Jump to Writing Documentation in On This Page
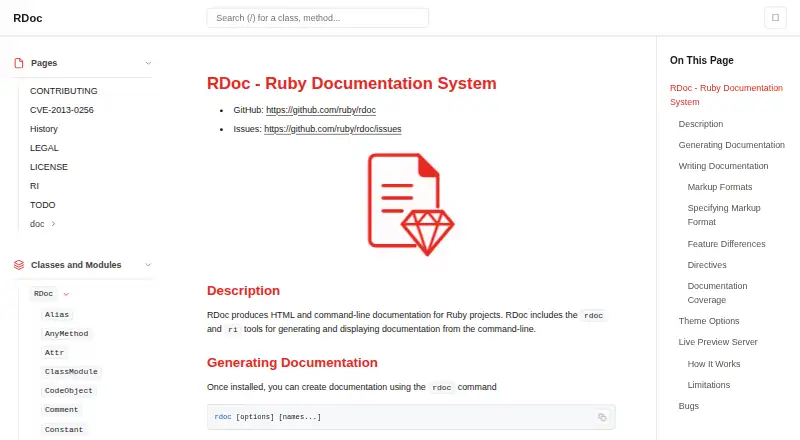The image size is (800, 440). (723, 166)
